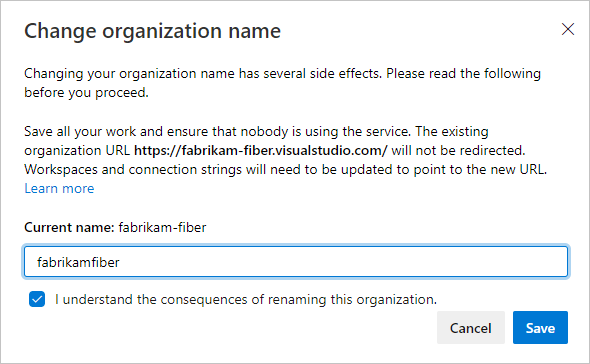This screenshot has width=590, height=364.
Task: Click the side effects warning paragraph
Action: (283, 83)
